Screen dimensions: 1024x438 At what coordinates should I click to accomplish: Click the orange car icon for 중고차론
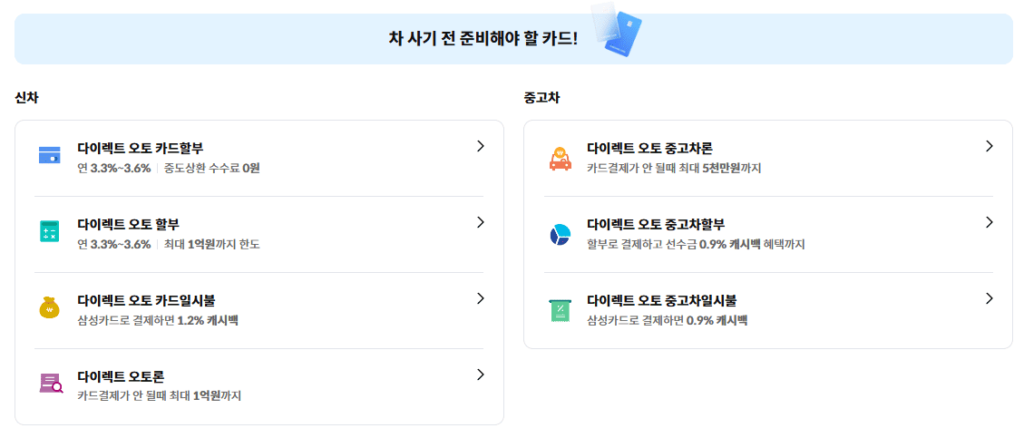559,158
